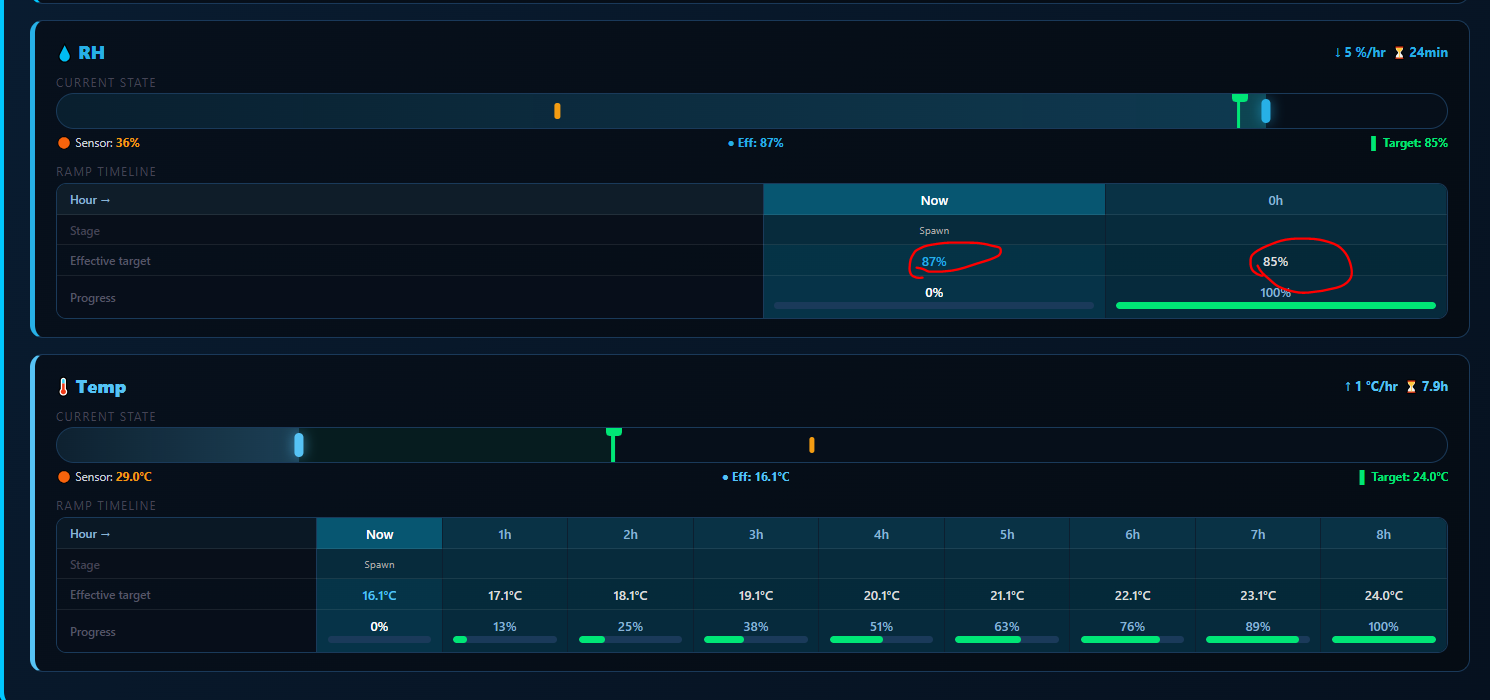Viewport: 1490px width, 700px height.
Task: Select the Now column in RH ramp timeline
Action: [x=934, y=200]
